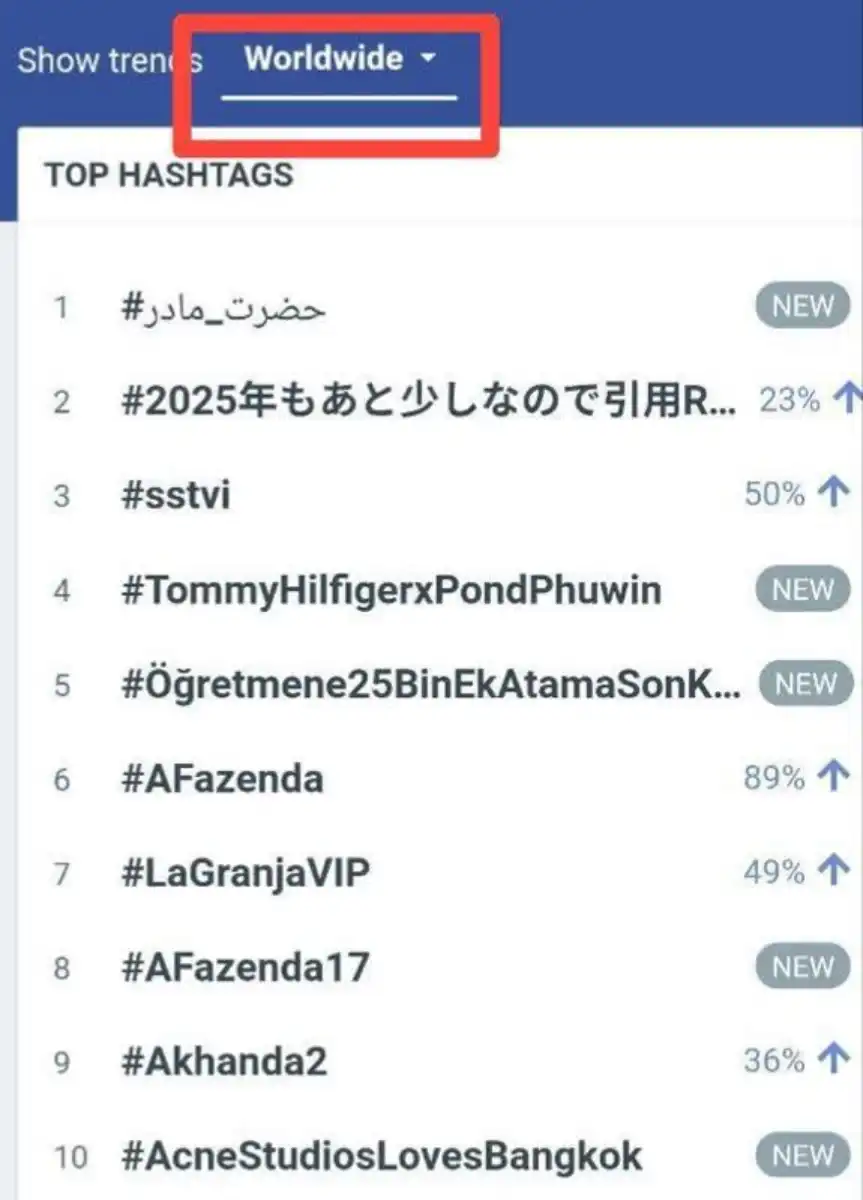Select the #Akhanda2 hashtag
863x1200 pixels.
223,1061
